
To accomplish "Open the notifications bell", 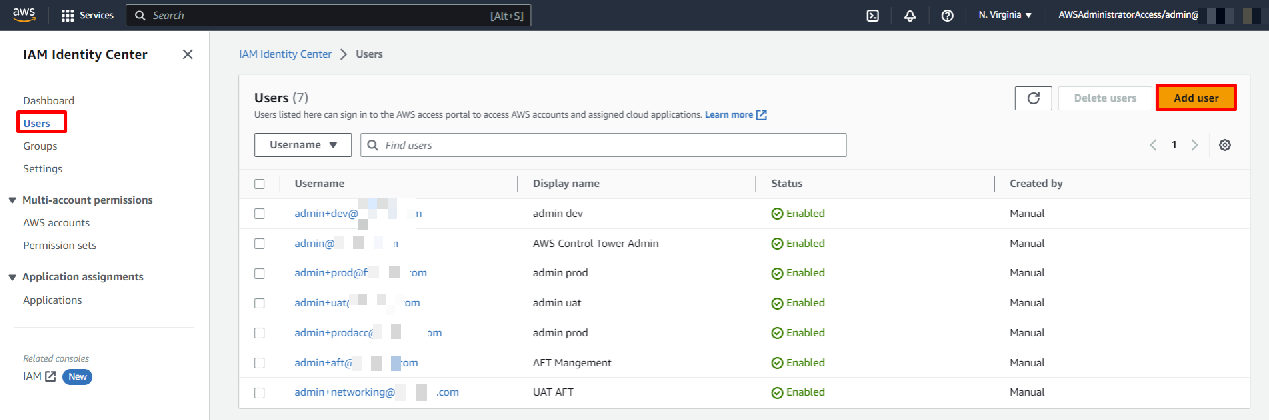I will (910, 16).
